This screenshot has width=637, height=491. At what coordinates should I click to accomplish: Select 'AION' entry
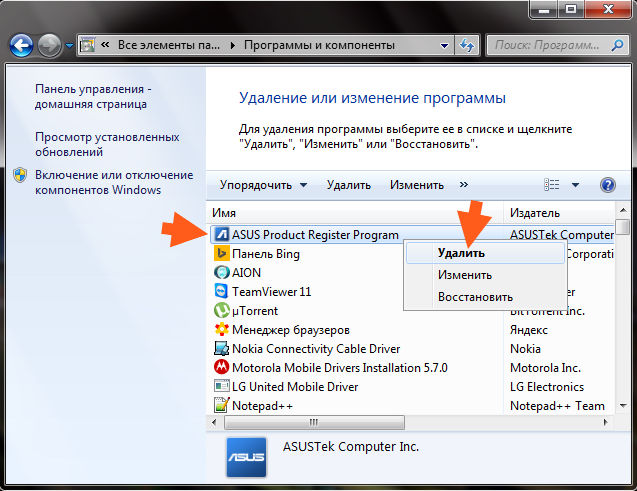click(246, 273)
